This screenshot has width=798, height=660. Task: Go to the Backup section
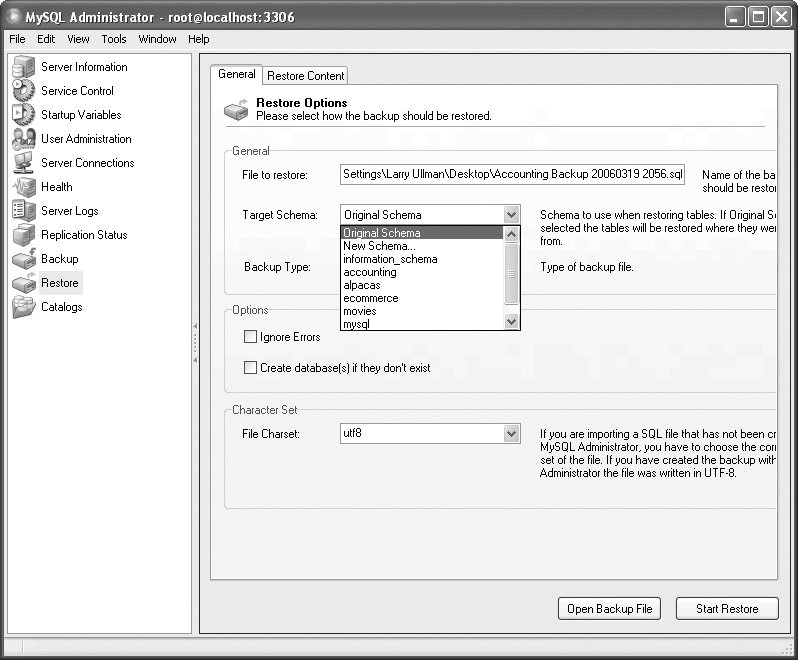(x=60, y=259)
